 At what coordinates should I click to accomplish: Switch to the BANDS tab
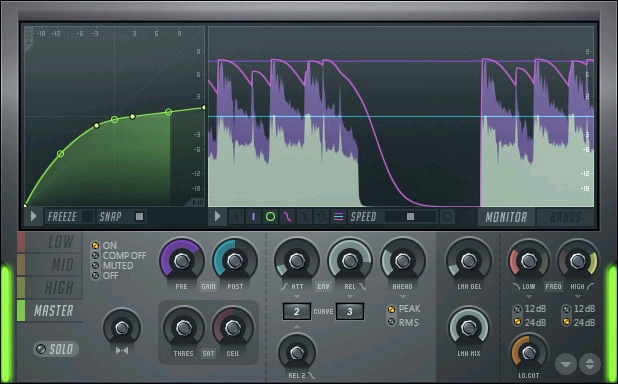point(565,217)
